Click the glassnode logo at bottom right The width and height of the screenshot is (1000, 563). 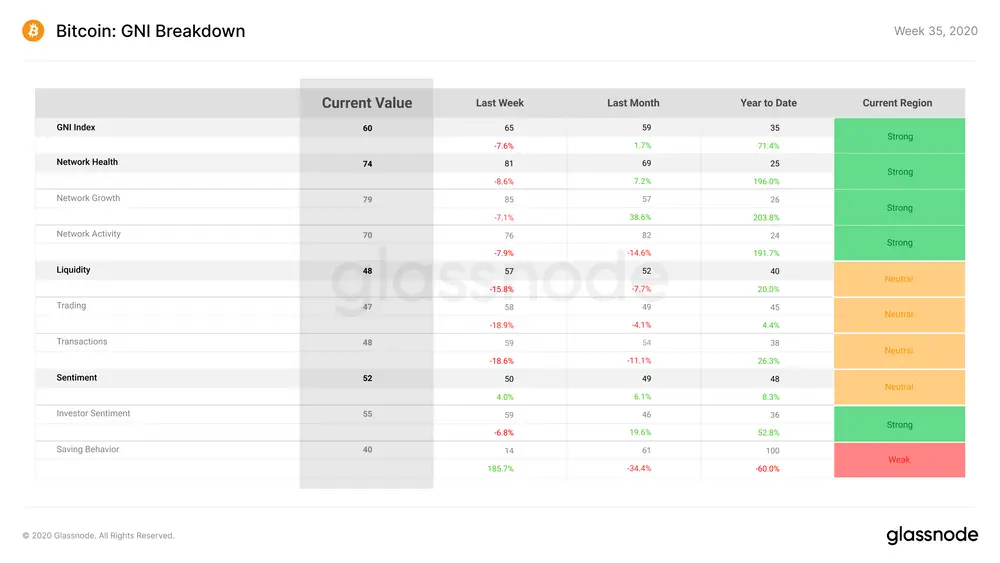(x=932, y=534)
